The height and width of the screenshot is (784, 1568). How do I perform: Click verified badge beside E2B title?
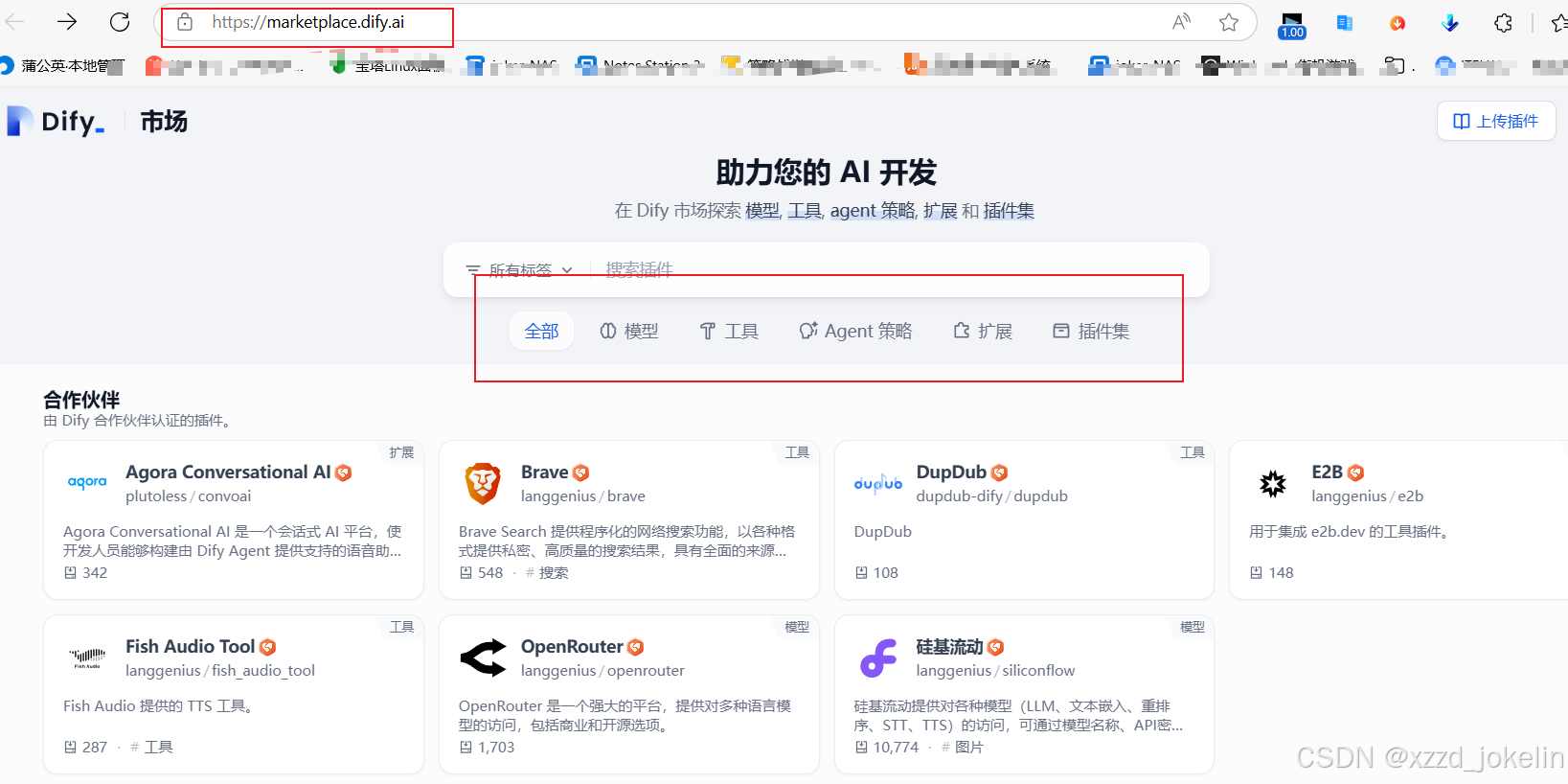1355,473
